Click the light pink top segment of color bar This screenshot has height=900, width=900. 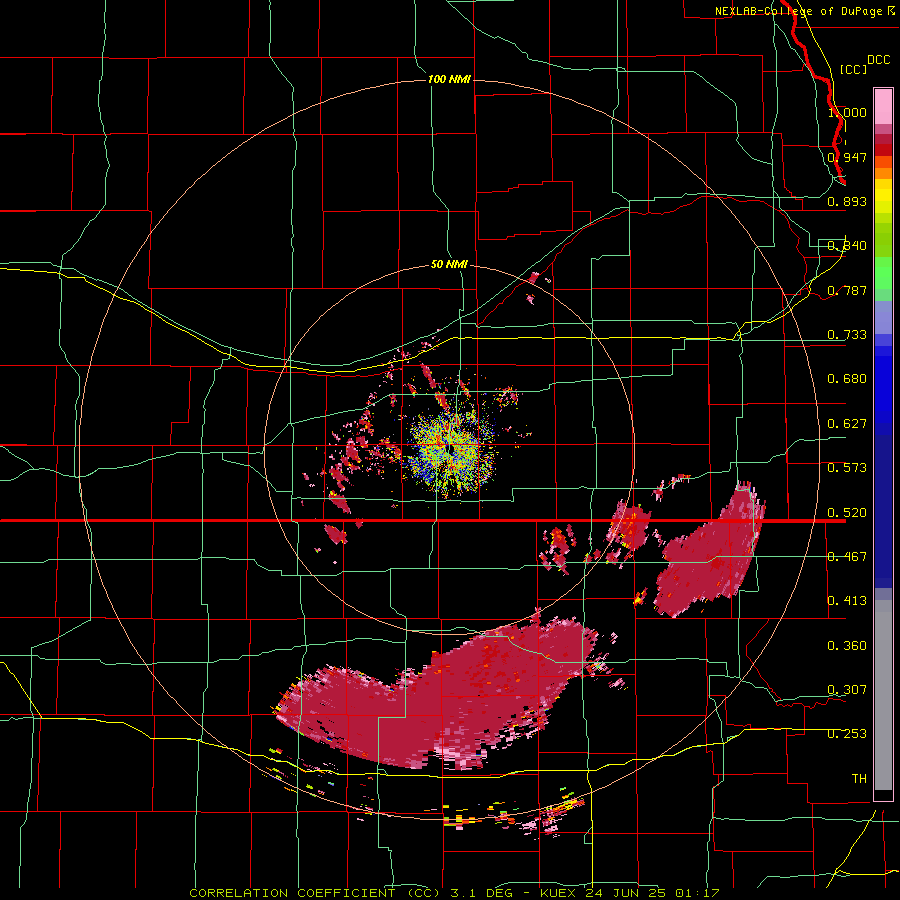pos(883,107)
